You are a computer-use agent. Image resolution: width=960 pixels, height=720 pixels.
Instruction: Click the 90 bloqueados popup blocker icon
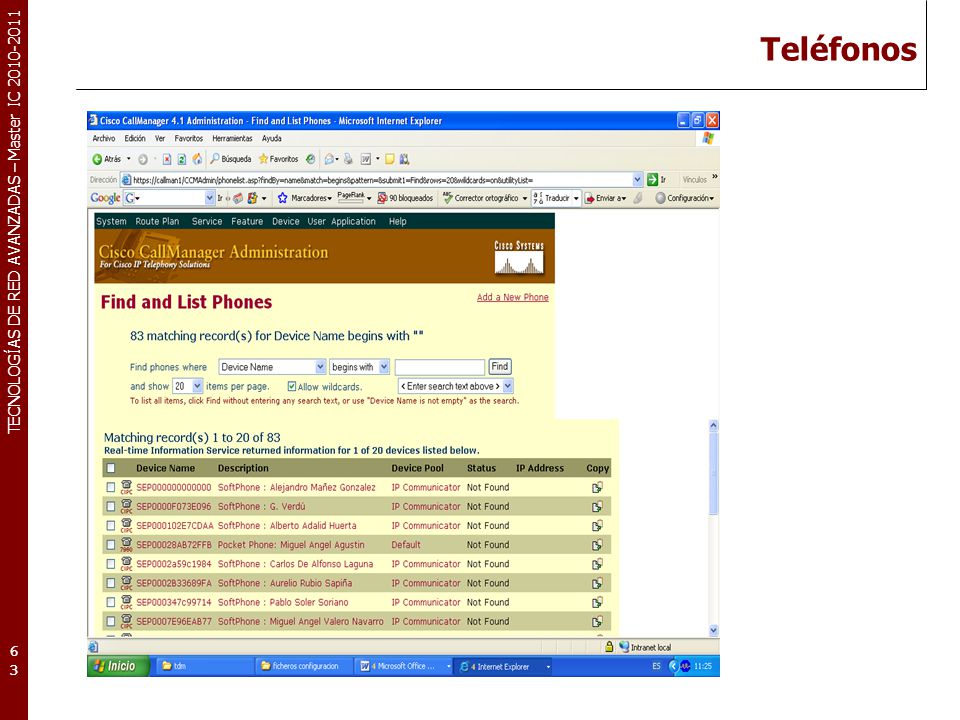pyautogui.click(x=382, y=198)
